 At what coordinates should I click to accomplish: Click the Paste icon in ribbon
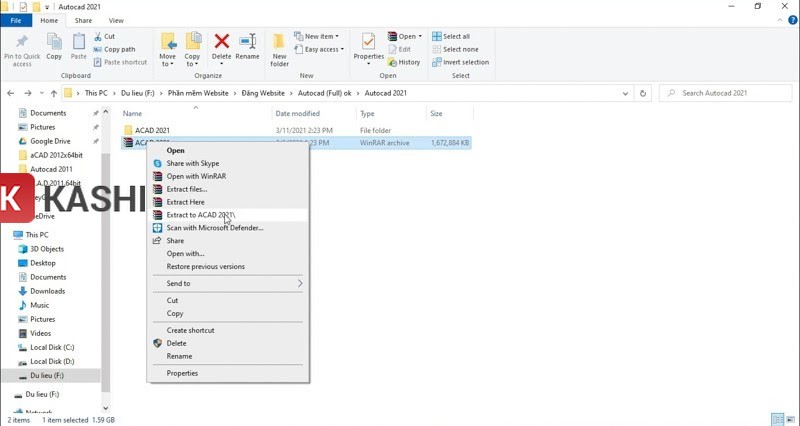79,42
